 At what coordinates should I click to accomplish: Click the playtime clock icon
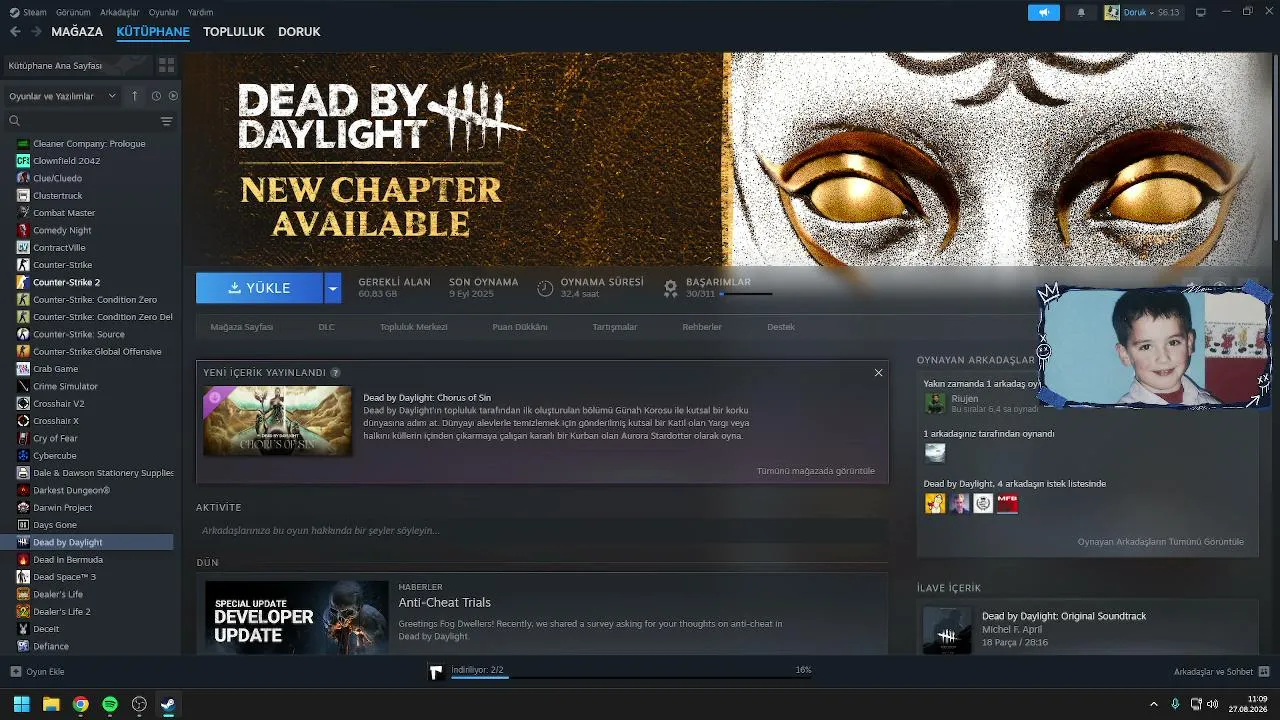545,288
